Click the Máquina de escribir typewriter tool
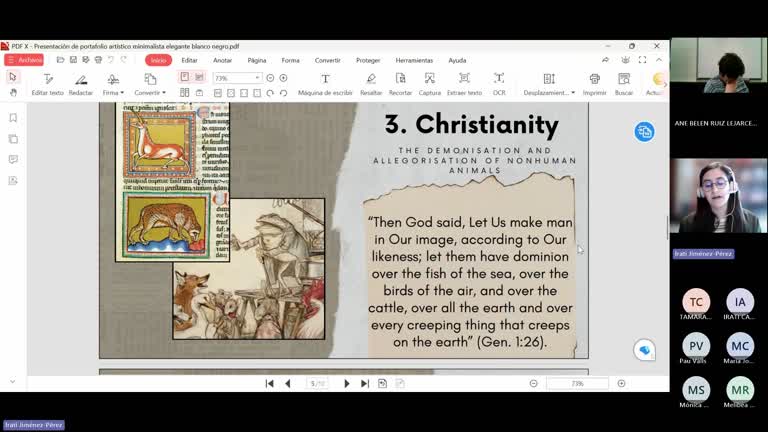768x432 pixels. click(x=325, y=84)
